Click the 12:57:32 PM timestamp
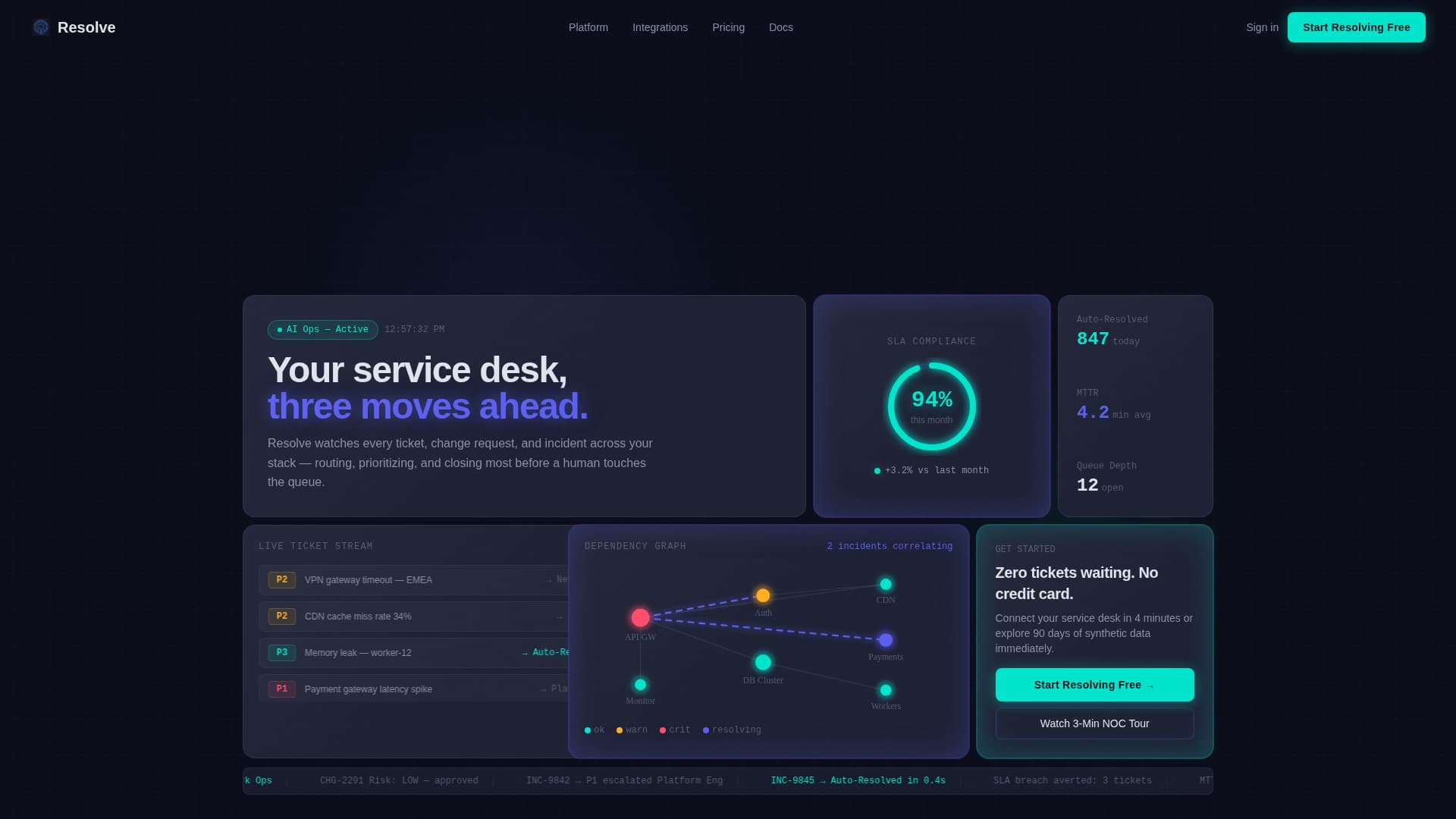This screenshot has height=819, width=1456. point(414,329)
